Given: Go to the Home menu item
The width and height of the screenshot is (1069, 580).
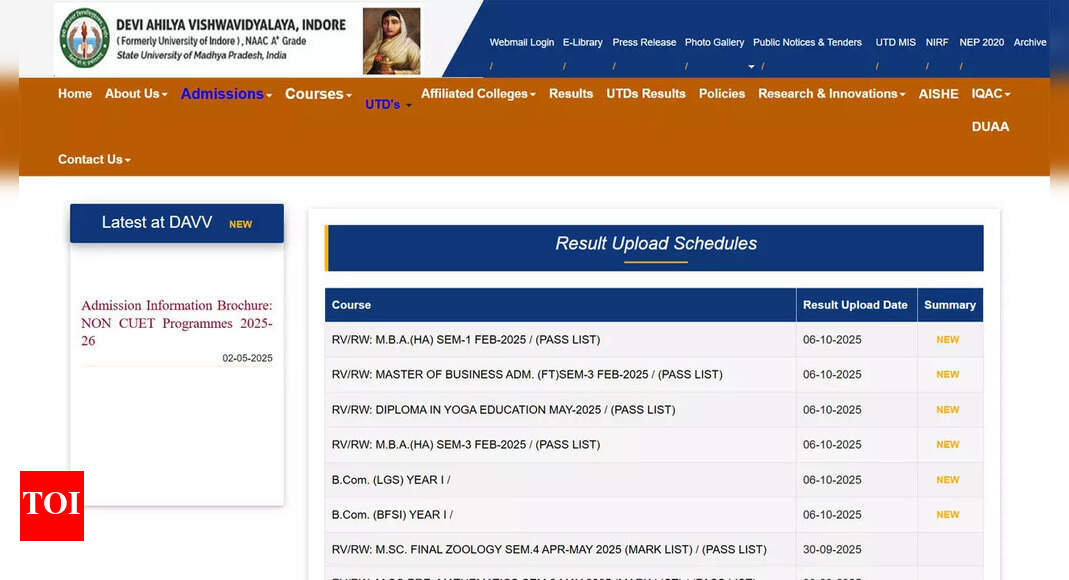Looking at the screenshot, I should (75, 94).
